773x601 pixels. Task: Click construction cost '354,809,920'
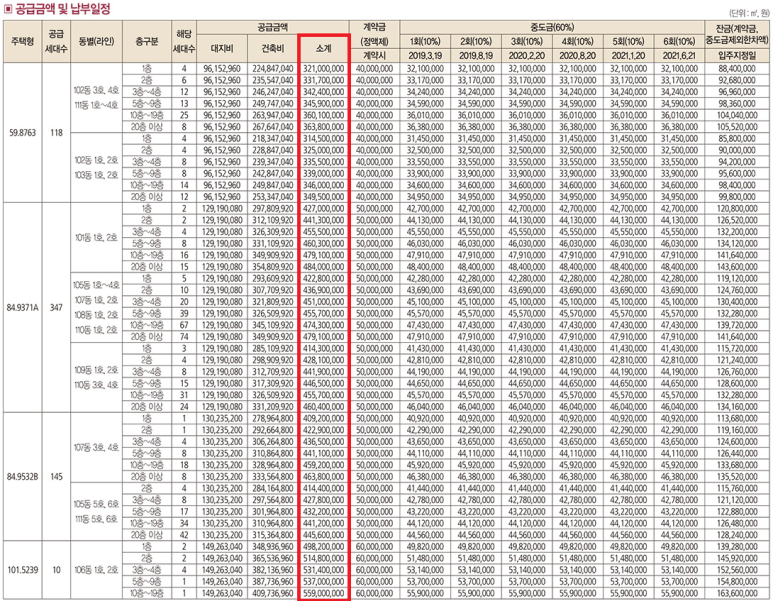(273, 267)
